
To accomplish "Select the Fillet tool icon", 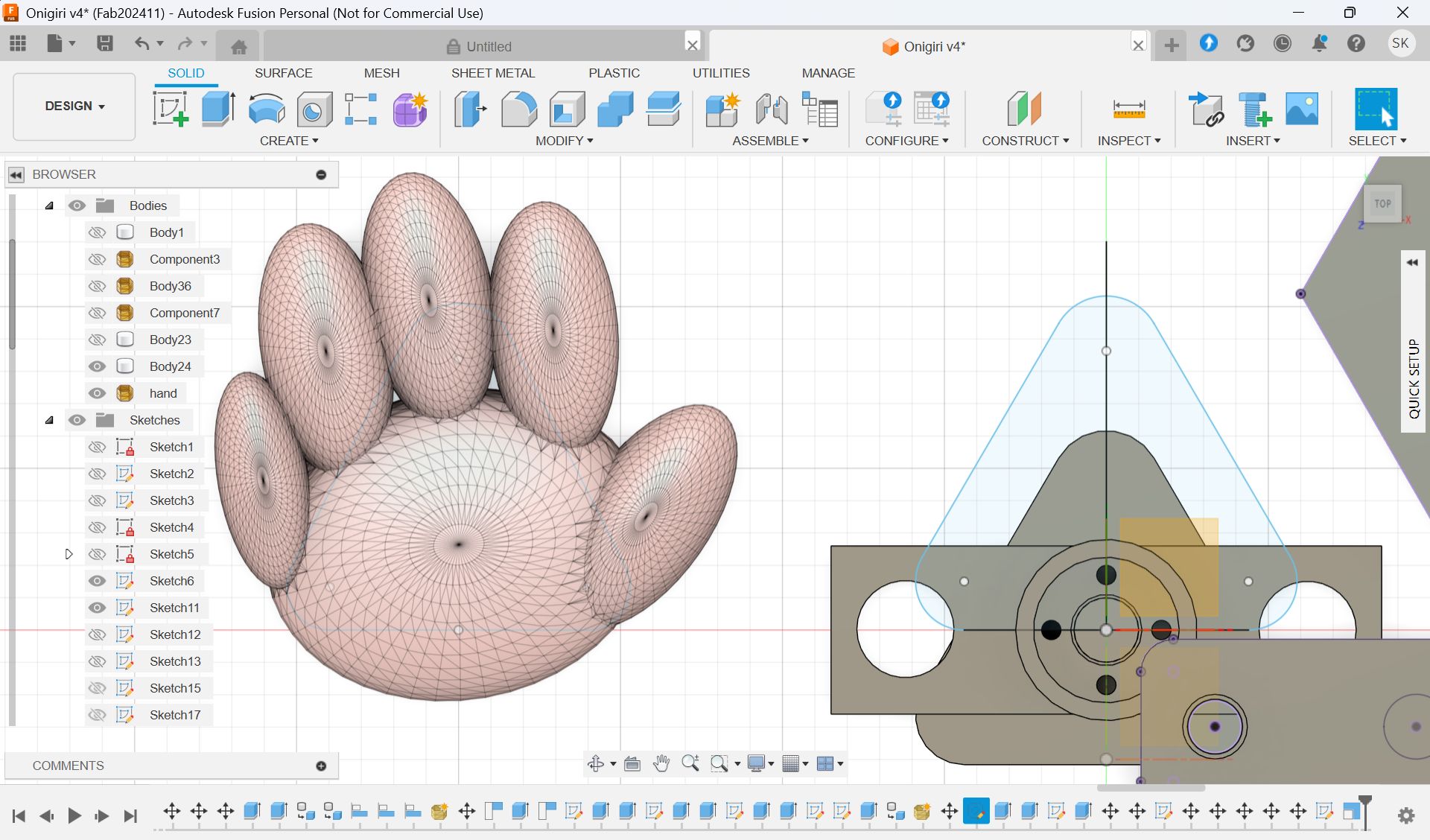I will point(518,109).
